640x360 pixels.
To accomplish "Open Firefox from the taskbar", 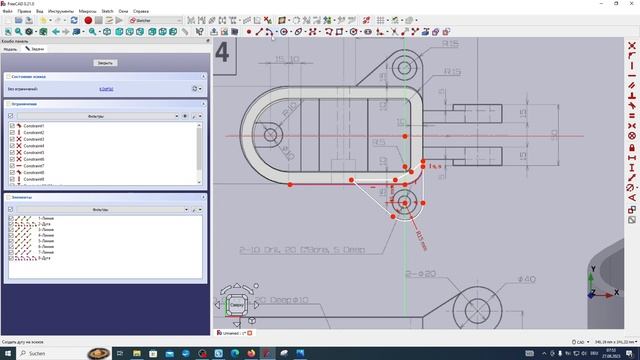I will [251, 353].
